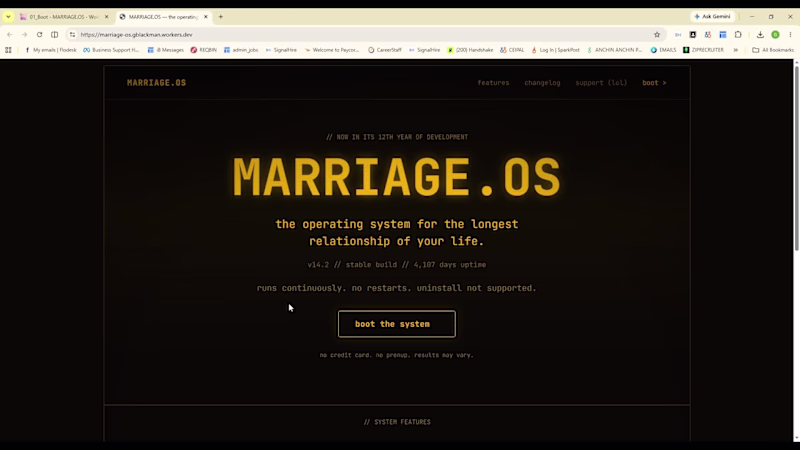Click the URL address field
Viewport: 800px width, 450px height.
[x=357, y=35]
